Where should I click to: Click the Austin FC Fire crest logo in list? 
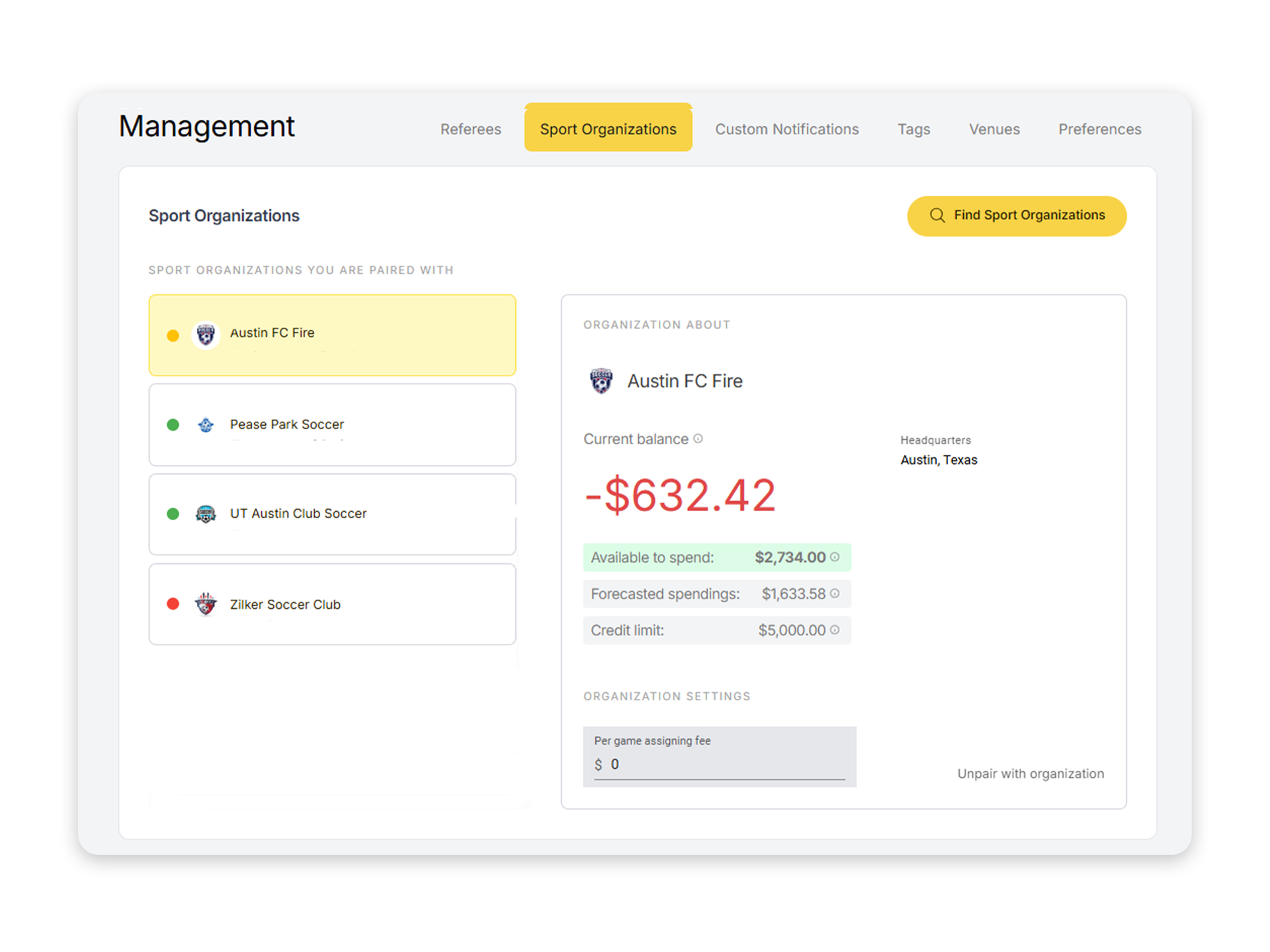point(206,335)
